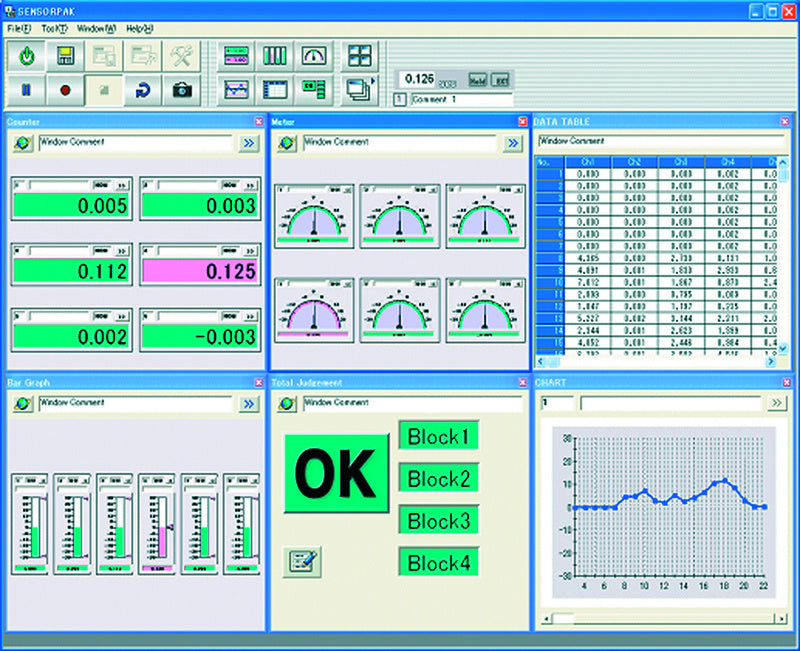Open the chart view toolbar icon
The image size is (800, 651).
tap(236, 90)
